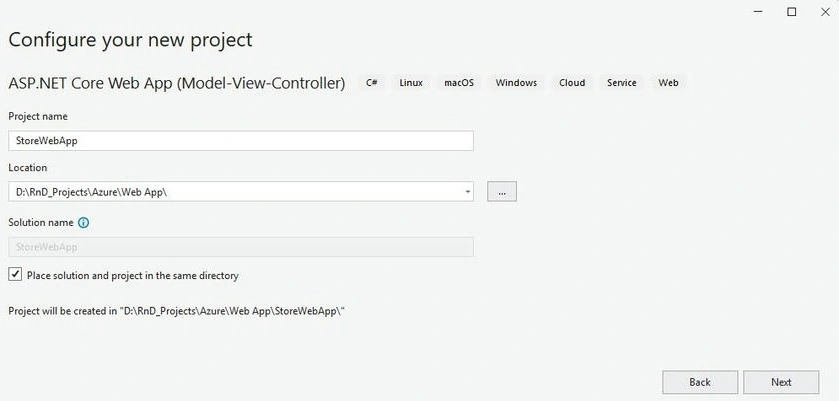Click the disabled Solution name field

pos(241,247)
